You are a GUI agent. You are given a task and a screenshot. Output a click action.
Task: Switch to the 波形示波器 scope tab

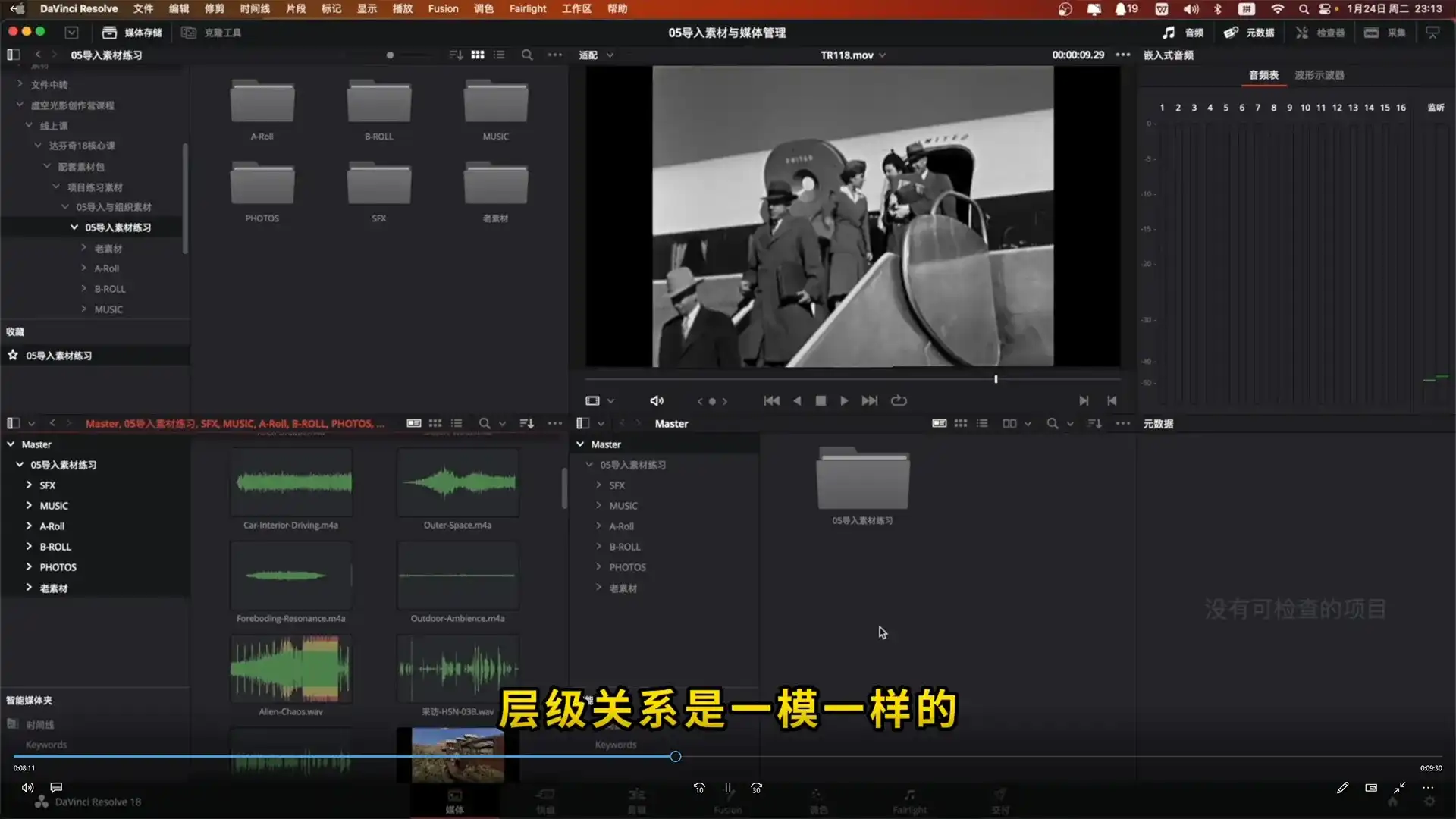[1319, 75]
